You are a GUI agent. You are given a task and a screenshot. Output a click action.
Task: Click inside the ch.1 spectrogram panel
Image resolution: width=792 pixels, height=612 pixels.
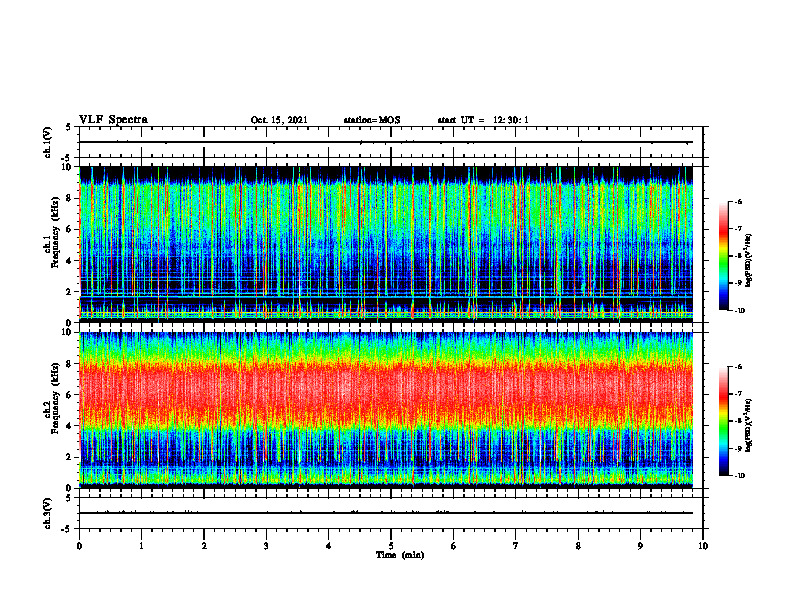[x=386, y=244]
